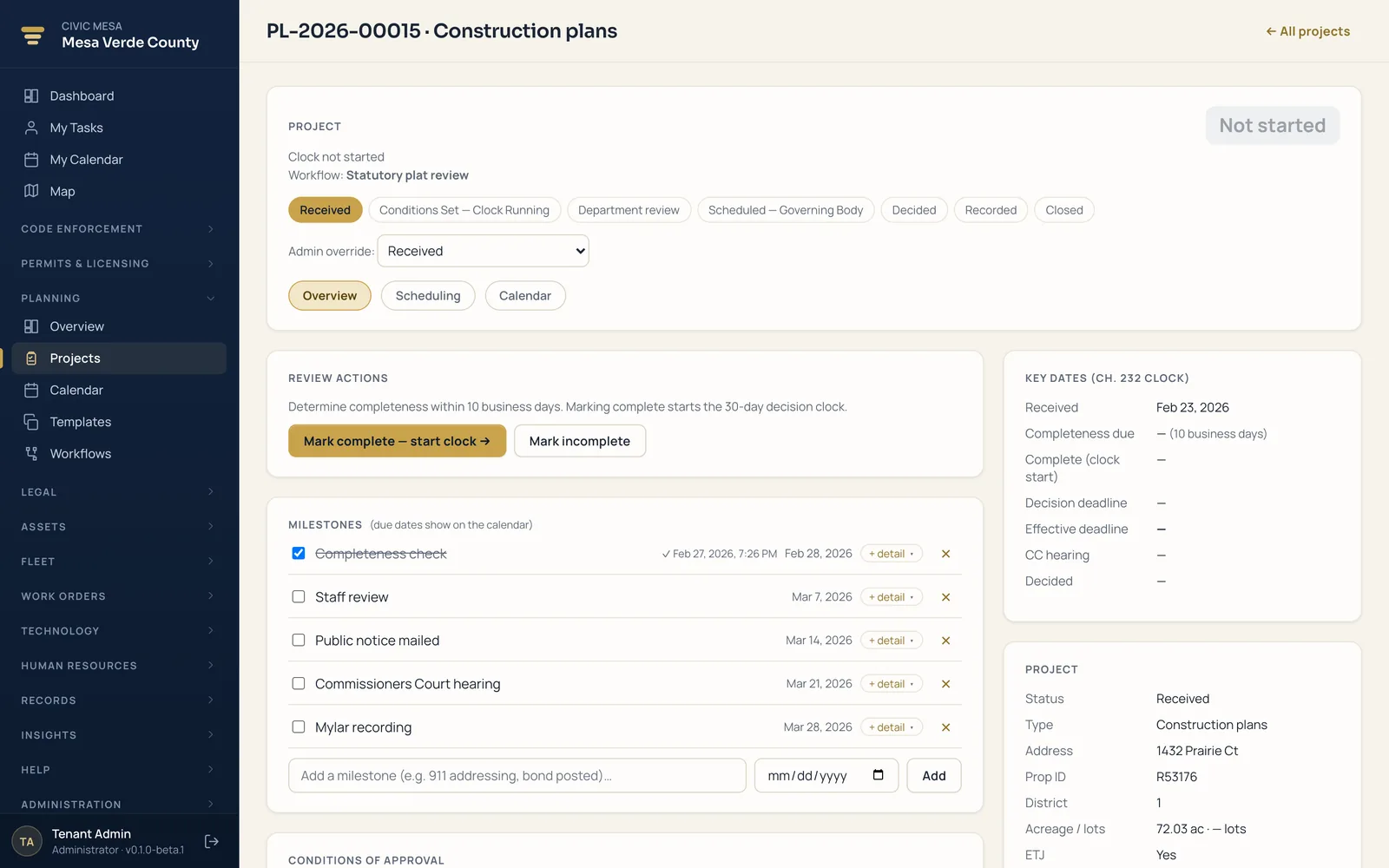The width and height of the screenshot is (1389, 868).
Task: Click the Mark incomplete button
Action: click(580, 441)
